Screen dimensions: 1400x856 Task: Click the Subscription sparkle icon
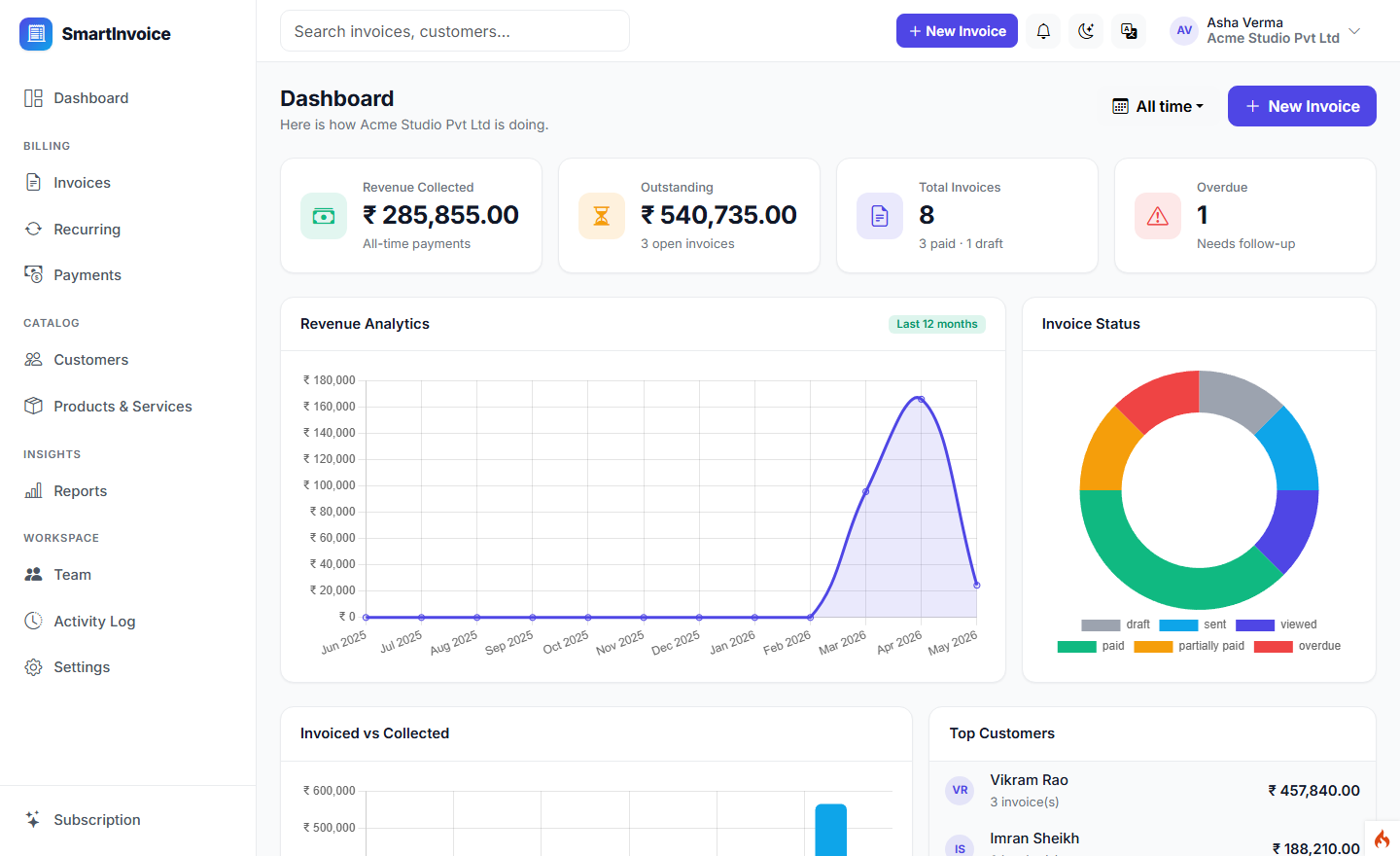[x=33, y=819]
